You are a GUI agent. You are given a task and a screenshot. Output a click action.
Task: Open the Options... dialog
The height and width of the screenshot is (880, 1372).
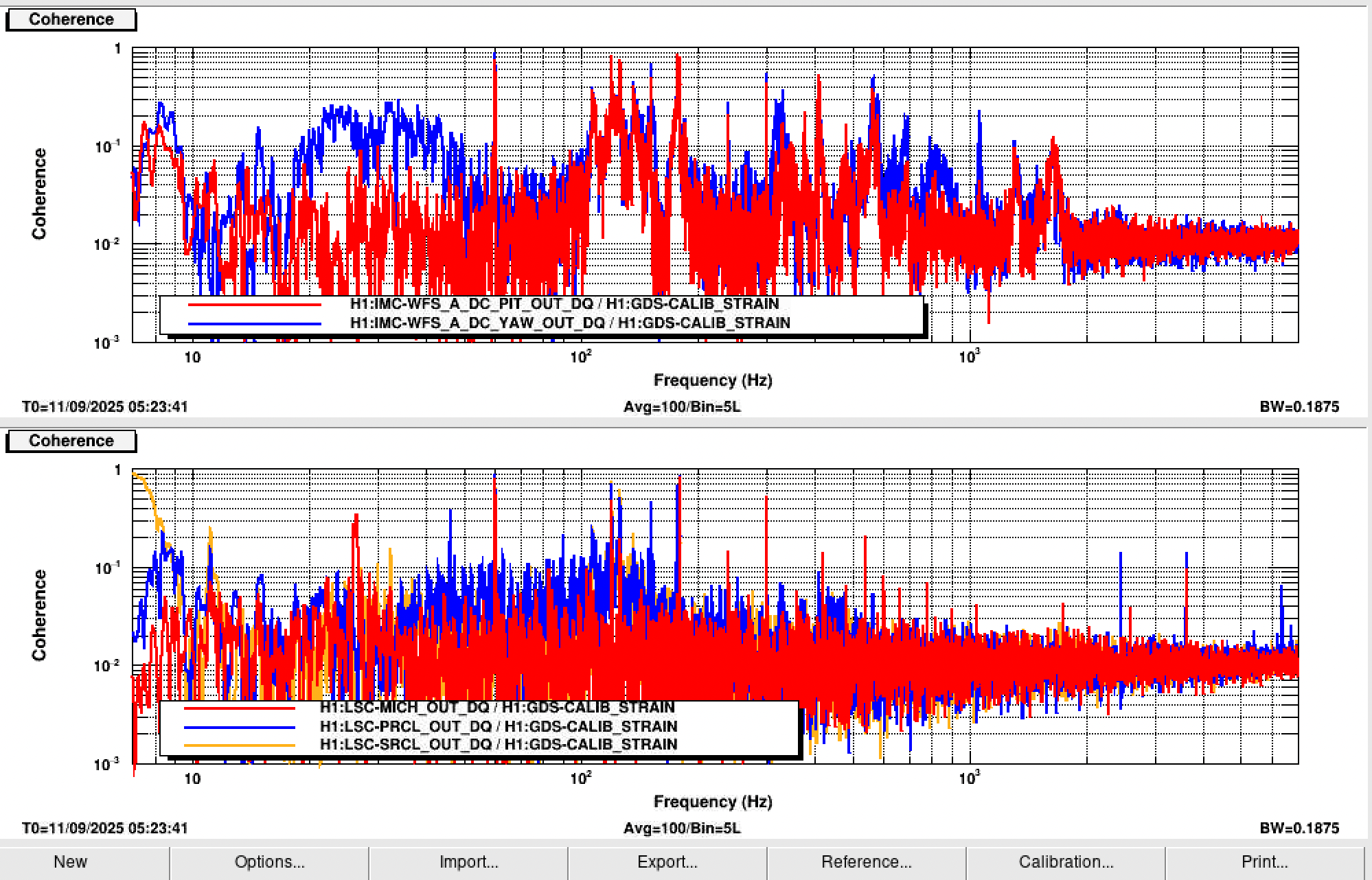pos(269,862)
